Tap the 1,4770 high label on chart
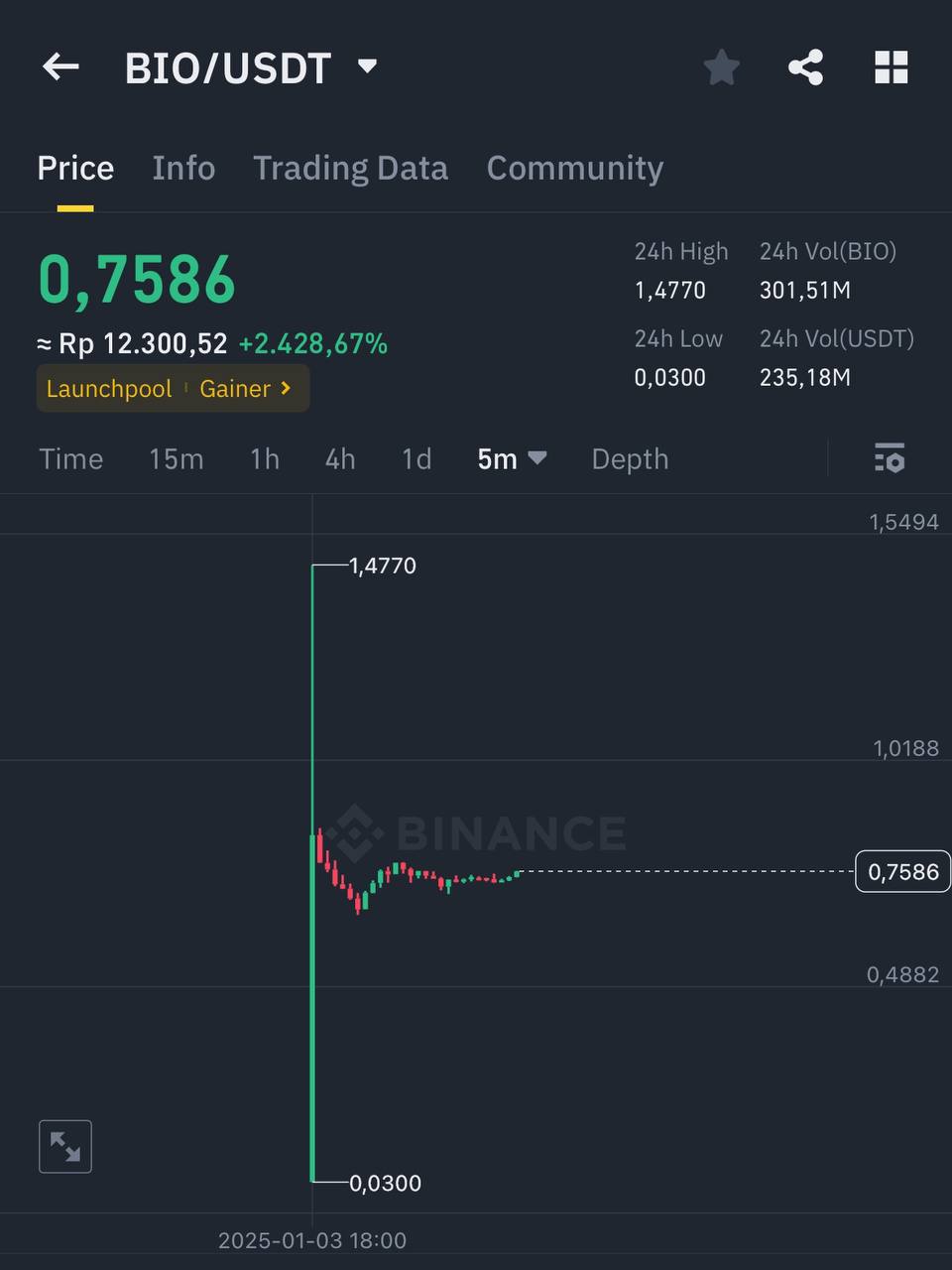Viewport: 952px width, 1270px height. (x=383, y=566)
